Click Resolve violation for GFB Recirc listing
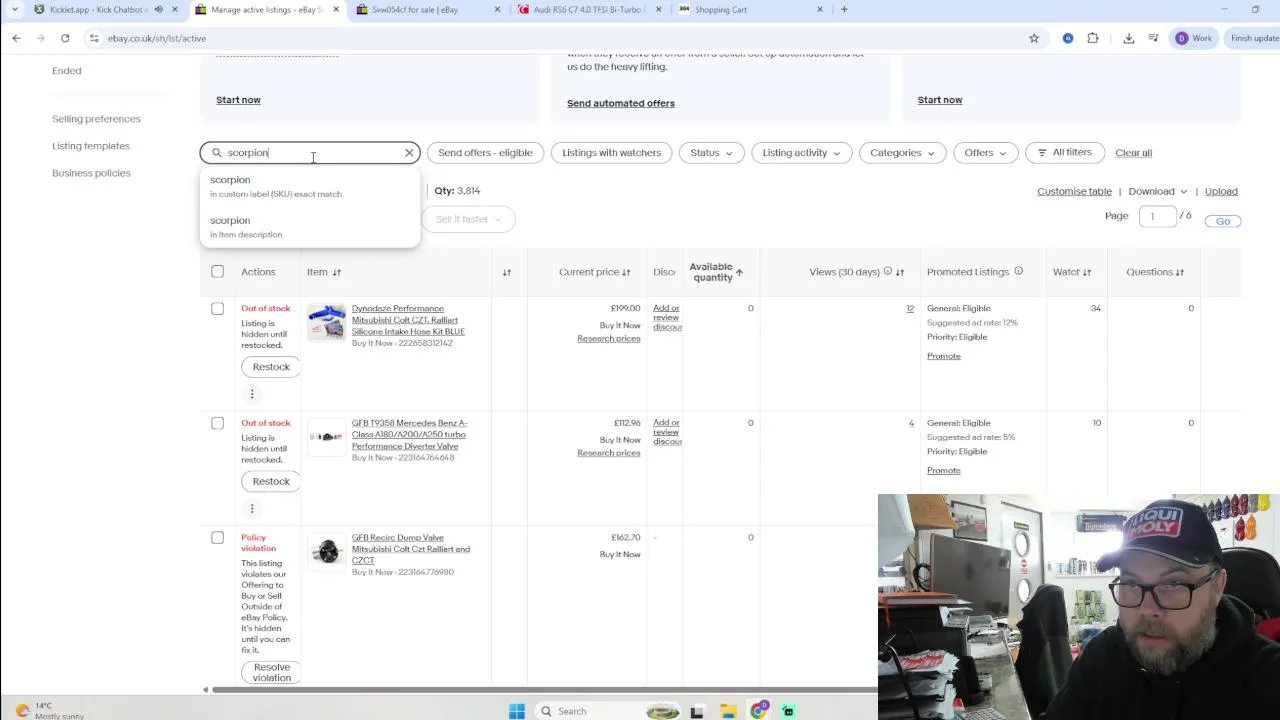1280x720 pixels. point(272,672)
